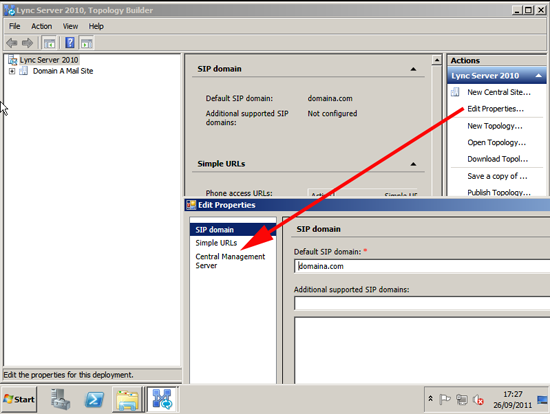
Task: Launch PowerShell from the taskbar
Action: pyautogui.click(x=94, y=399)
